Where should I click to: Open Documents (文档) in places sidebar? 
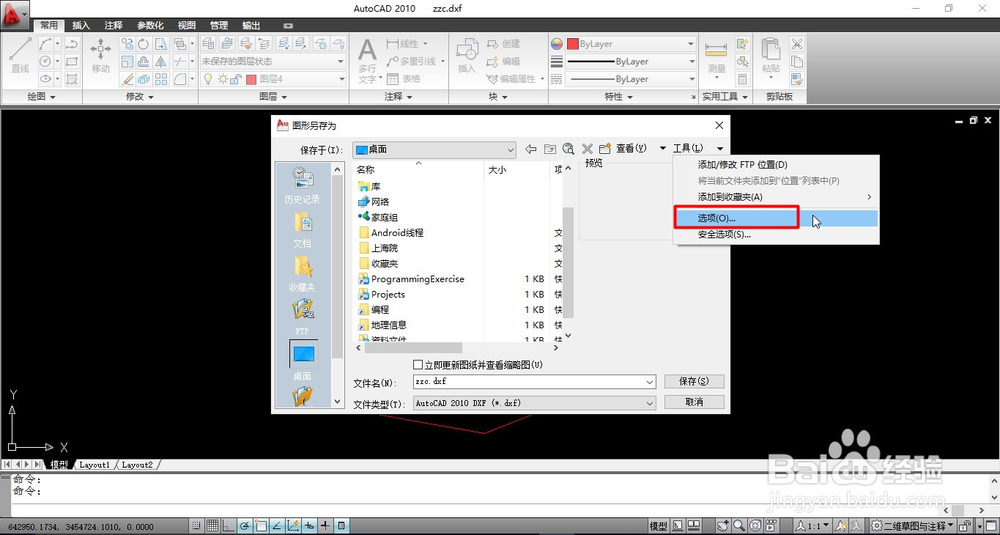(302, 230)
